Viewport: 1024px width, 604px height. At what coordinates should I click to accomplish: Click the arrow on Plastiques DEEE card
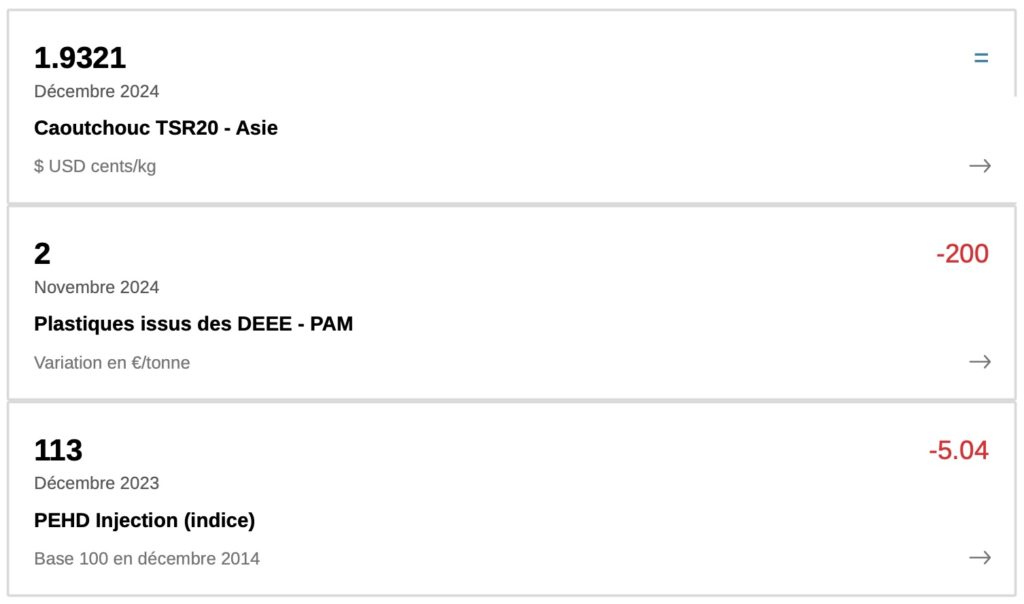pyautogui.click(x=979, y=362)
